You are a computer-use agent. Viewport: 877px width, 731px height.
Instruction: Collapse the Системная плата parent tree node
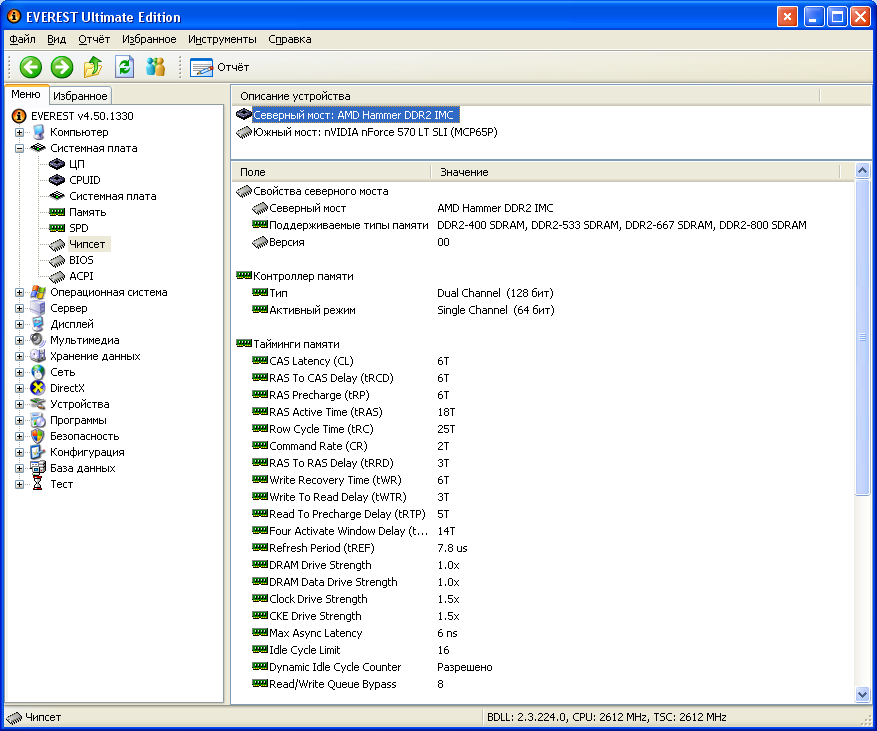point(20,148)
